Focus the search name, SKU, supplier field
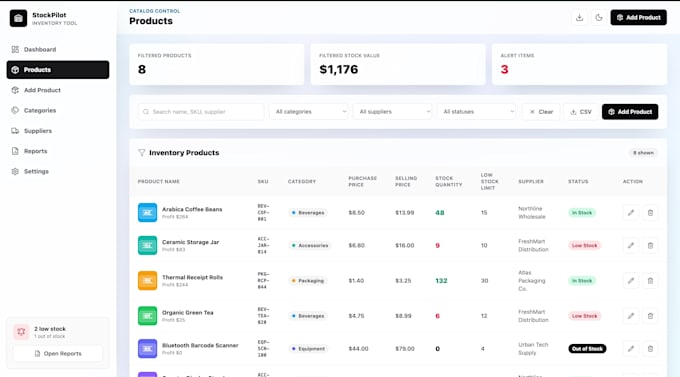The image size is (680, 377). (201, 112)
